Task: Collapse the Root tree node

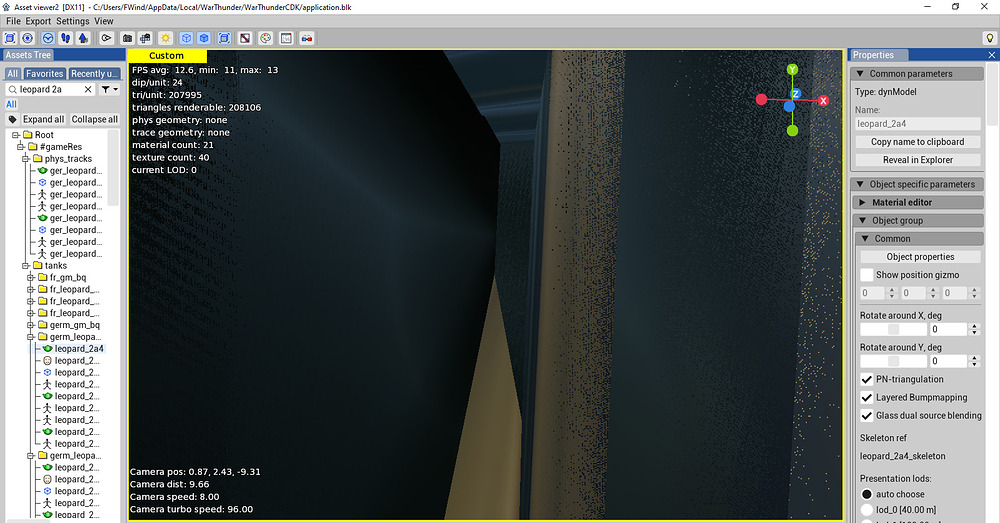Action: pyautogui.click(x=16, y=135)
